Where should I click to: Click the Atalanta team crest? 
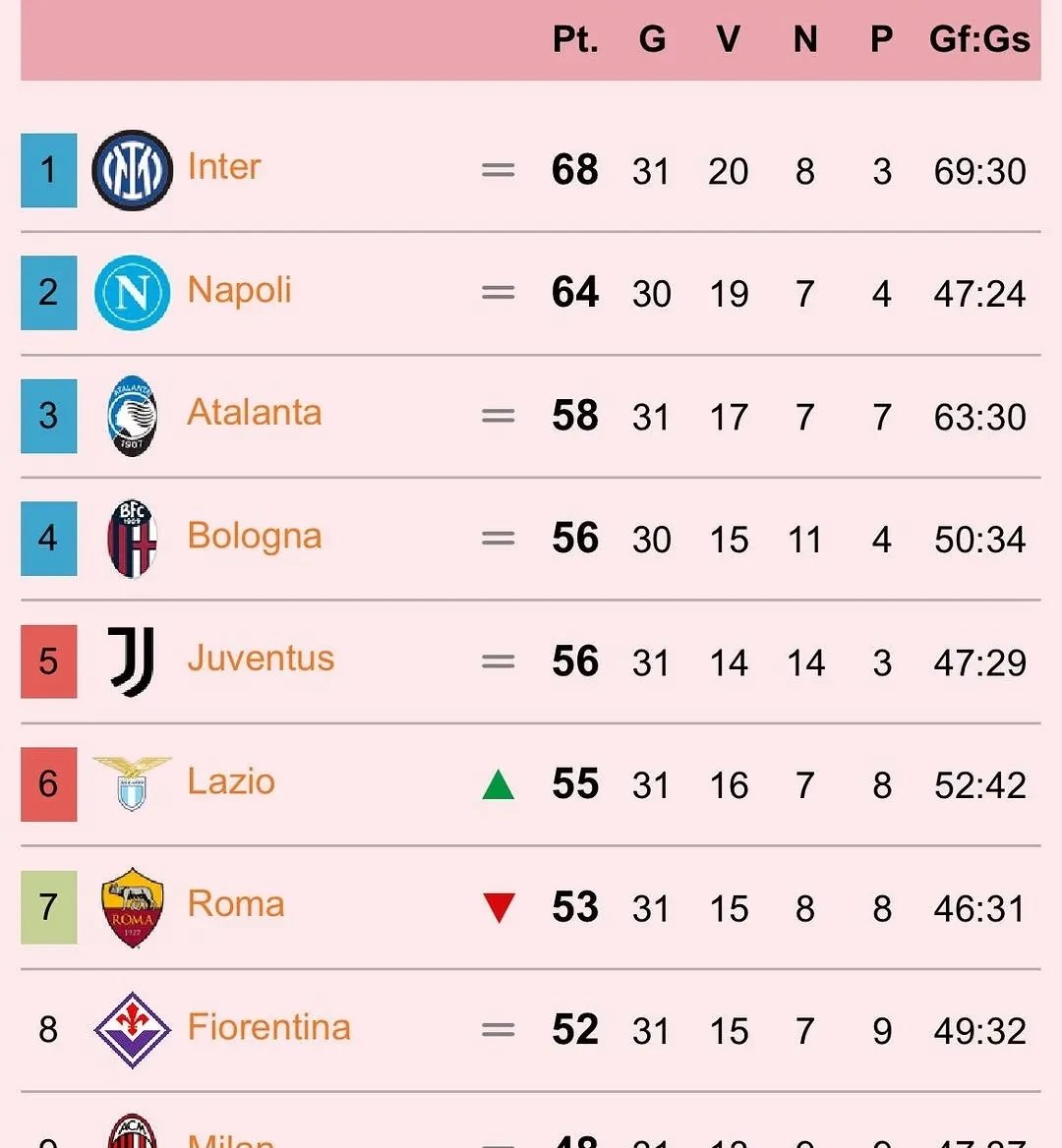(132, 416)
